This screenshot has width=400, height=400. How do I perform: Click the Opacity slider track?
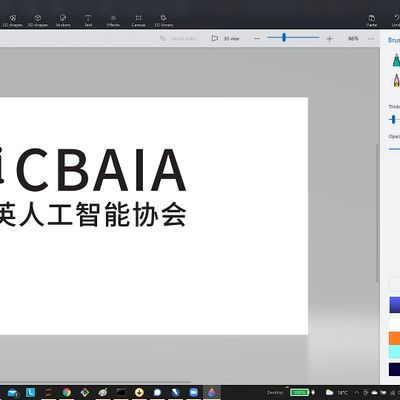(394, 149)
